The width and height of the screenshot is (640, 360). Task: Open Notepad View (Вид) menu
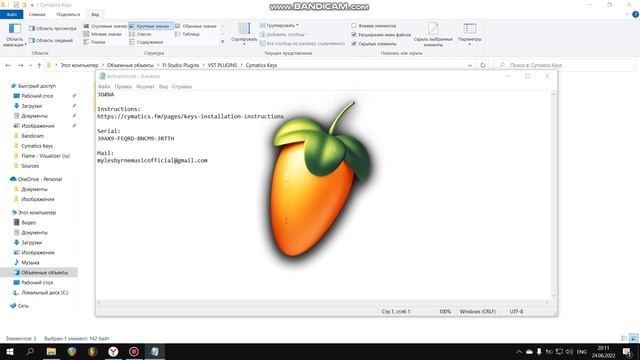point(163,87)
